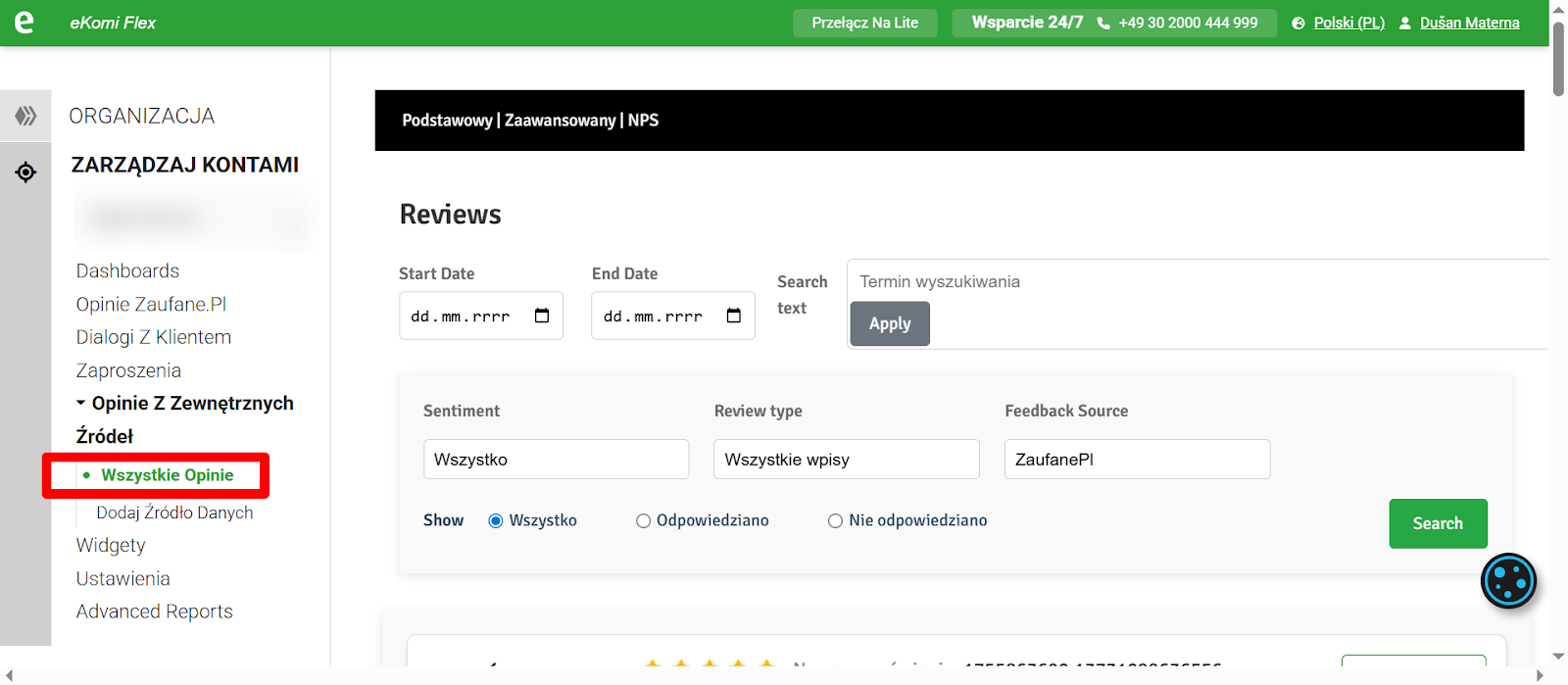Select the Odpowiedziano radio option
This screenshot has height=685, width=1568.
(x=644, y=521)
